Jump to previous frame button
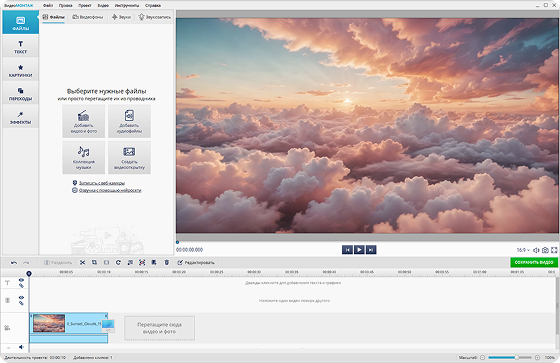 (347, 250)
